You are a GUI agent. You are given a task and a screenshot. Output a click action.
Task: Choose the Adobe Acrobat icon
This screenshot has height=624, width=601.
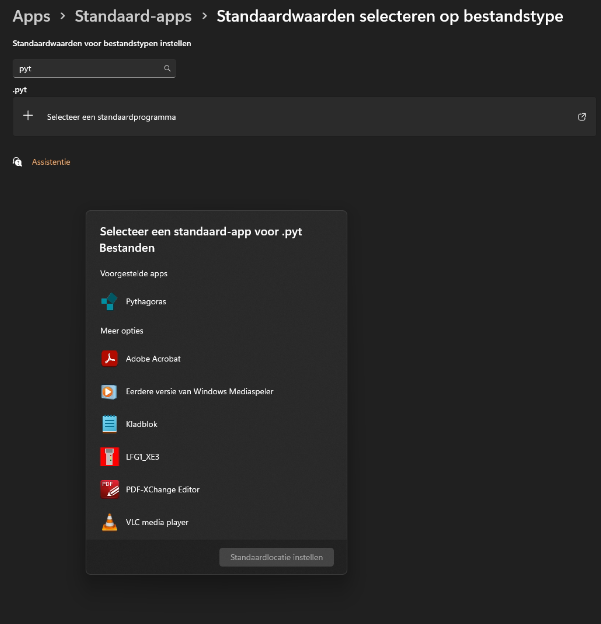coord(109,358)
